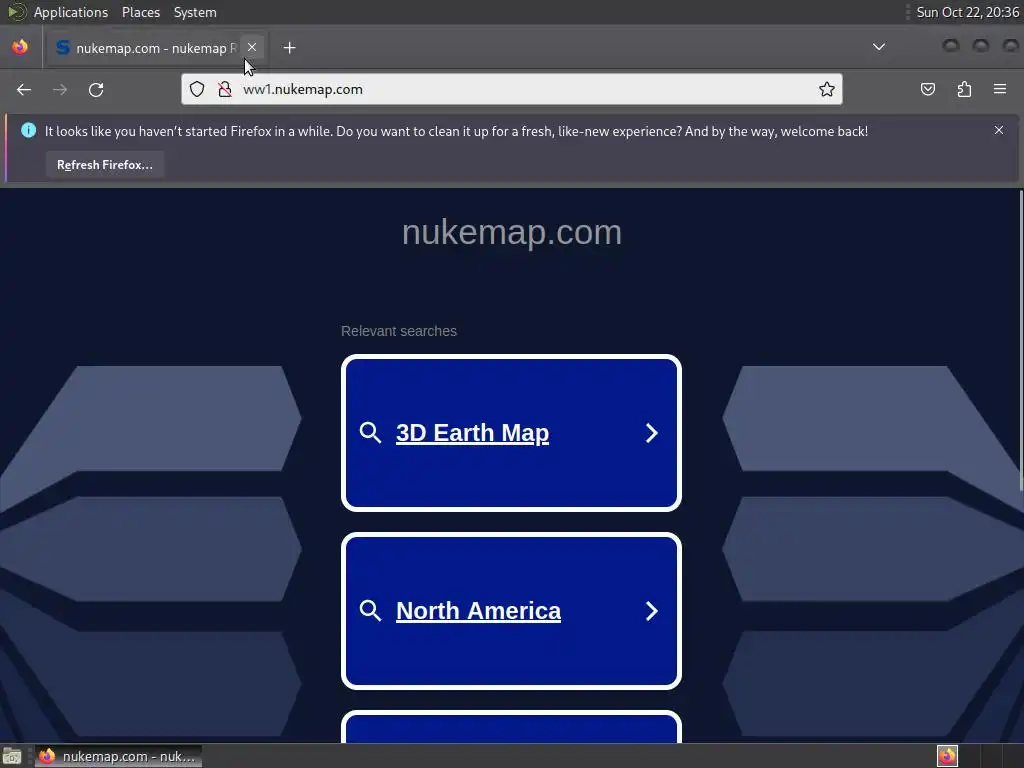
Task: Dismiss the Firefox refresh notification bar
Action: [x=999, y=130]
